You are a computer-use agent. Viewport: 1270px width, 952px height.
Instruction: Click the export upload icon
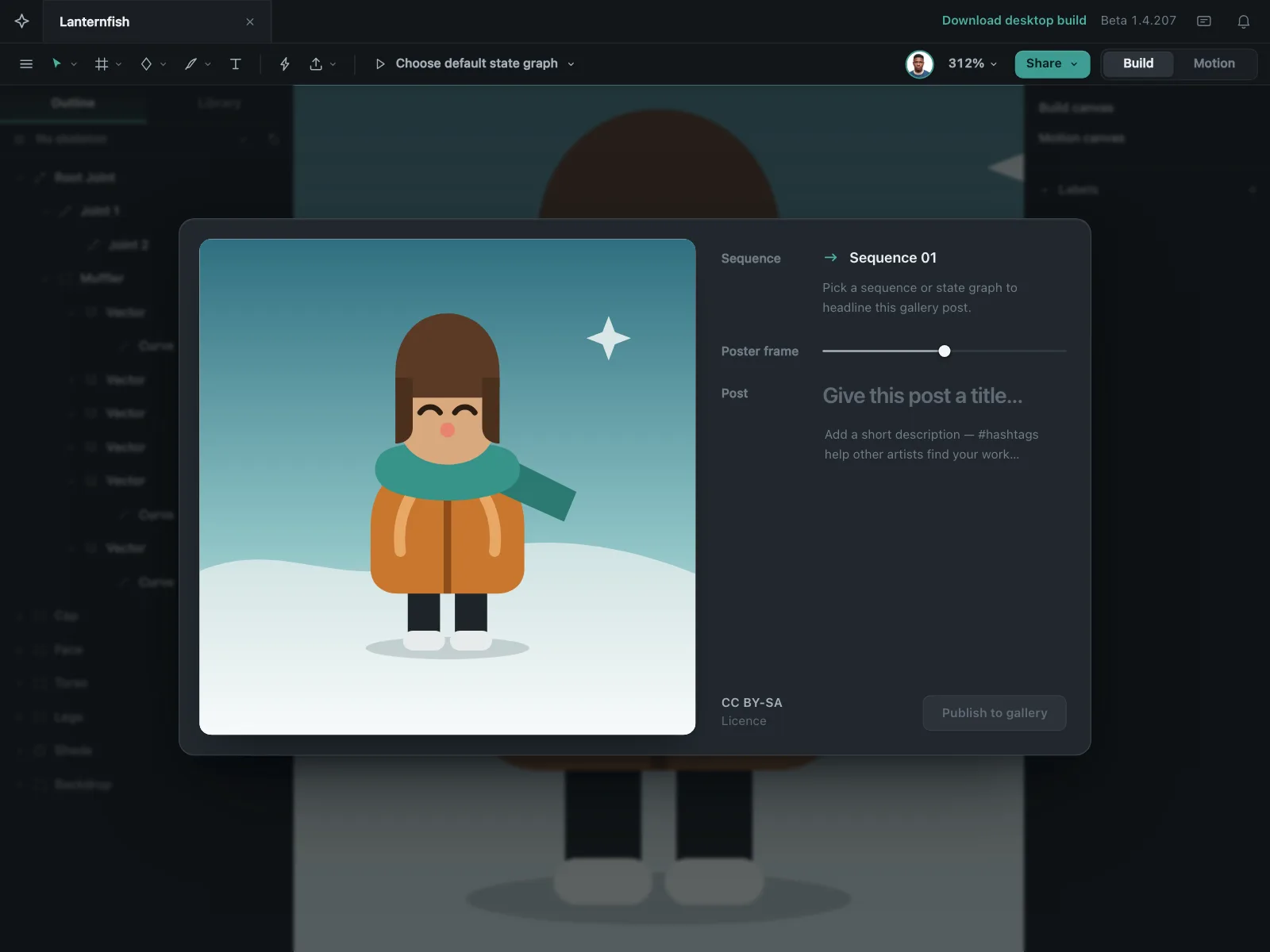[x=316, y=63]
